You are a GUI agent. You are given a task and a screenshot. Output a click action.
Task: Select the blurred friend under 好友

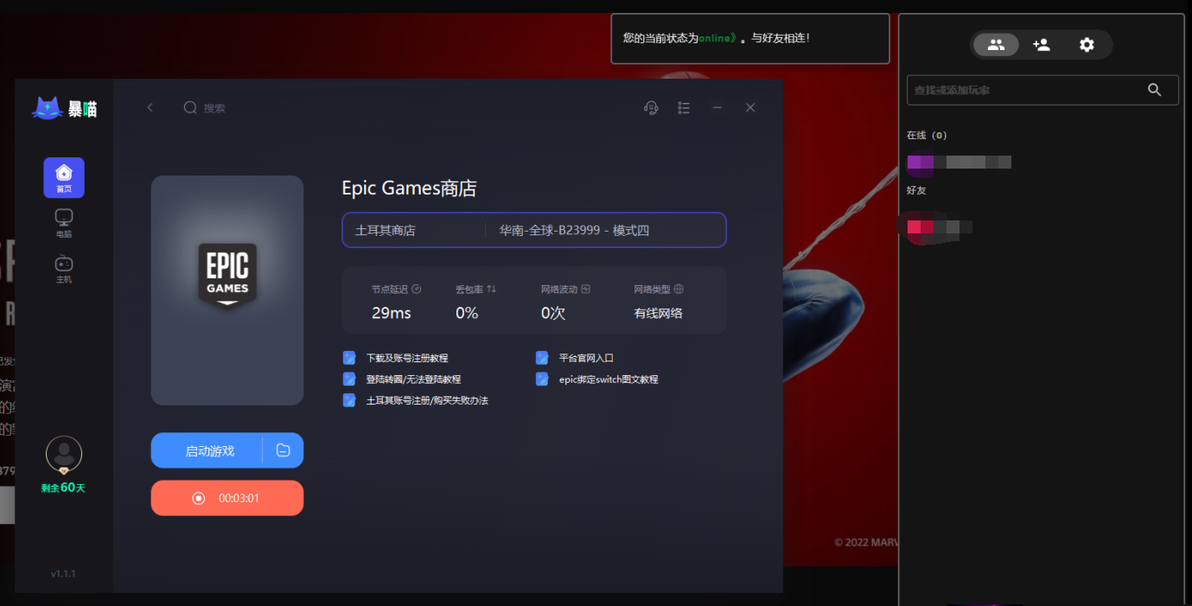940,227
